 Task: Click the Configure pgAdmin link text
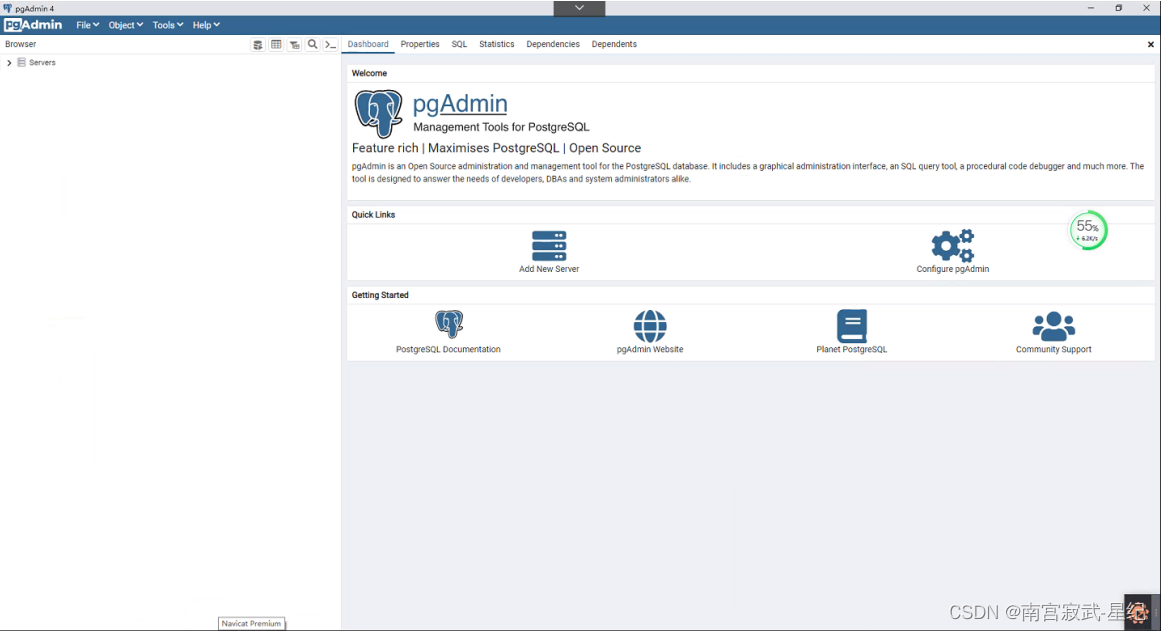[952, 269]
